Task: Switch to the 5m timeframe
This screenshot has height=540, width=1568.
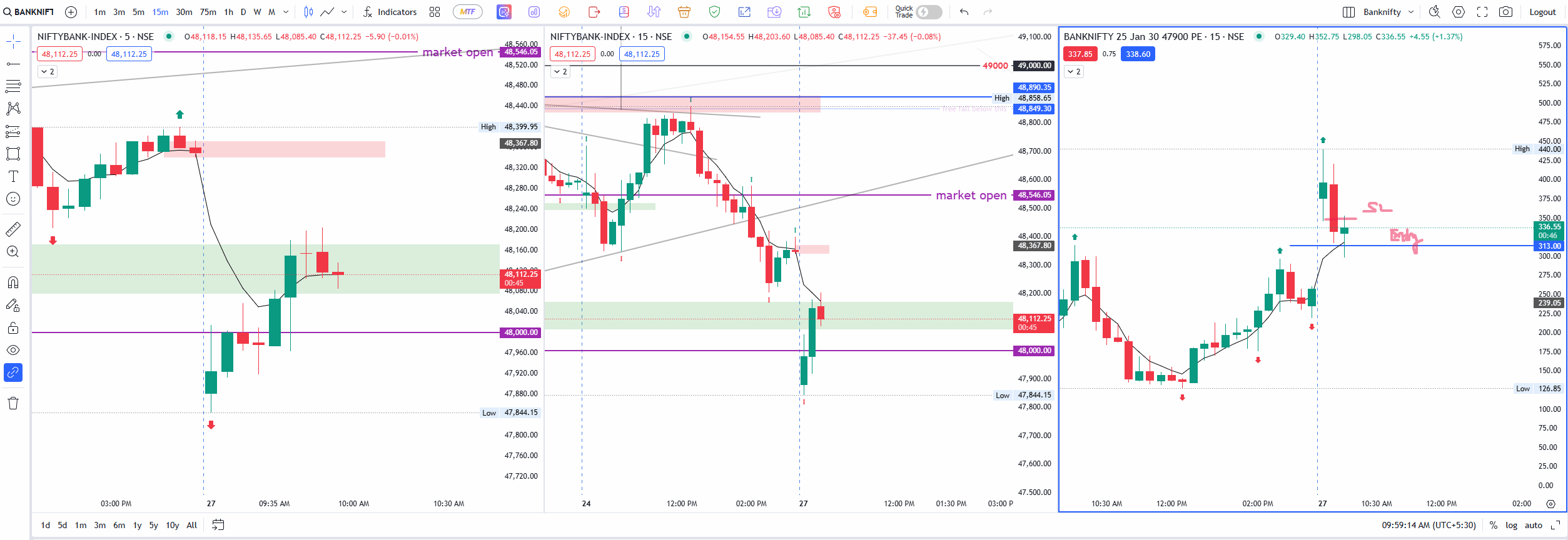Action: pyautogui.click(x=139, y=12)
